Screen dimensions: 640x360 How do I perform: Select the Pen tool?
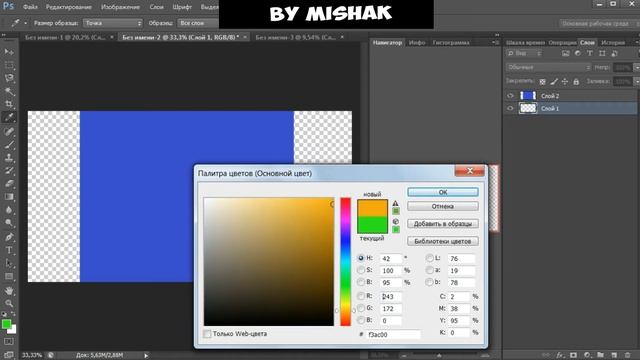pos(9,237)
